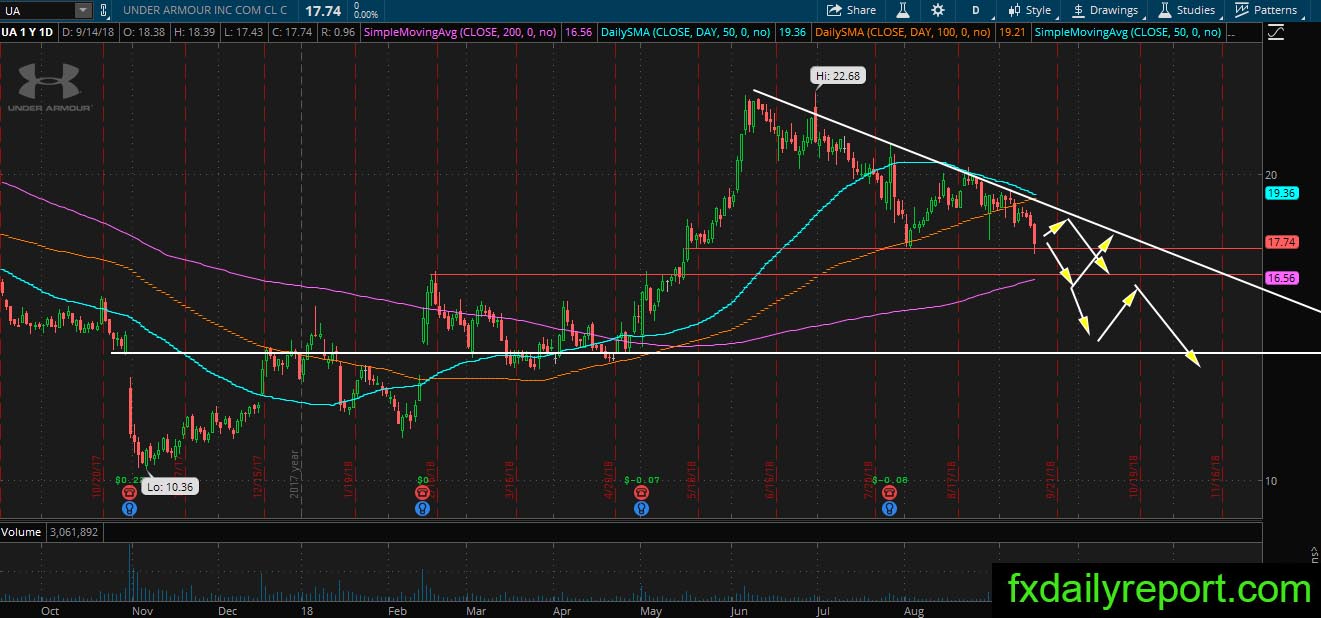Click the October 2017 lightbulb event icon

(130, 508)
